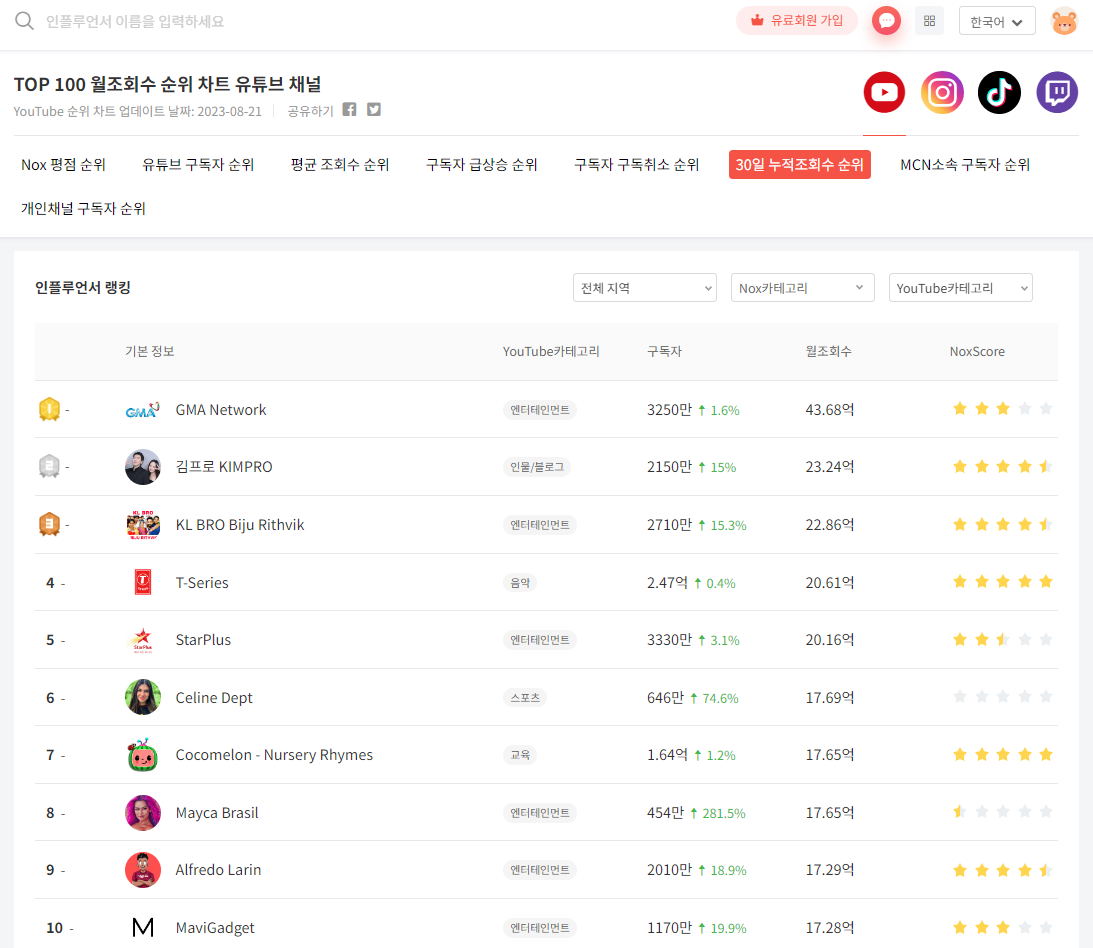Open Celine Dept channel link

[214, 698]
